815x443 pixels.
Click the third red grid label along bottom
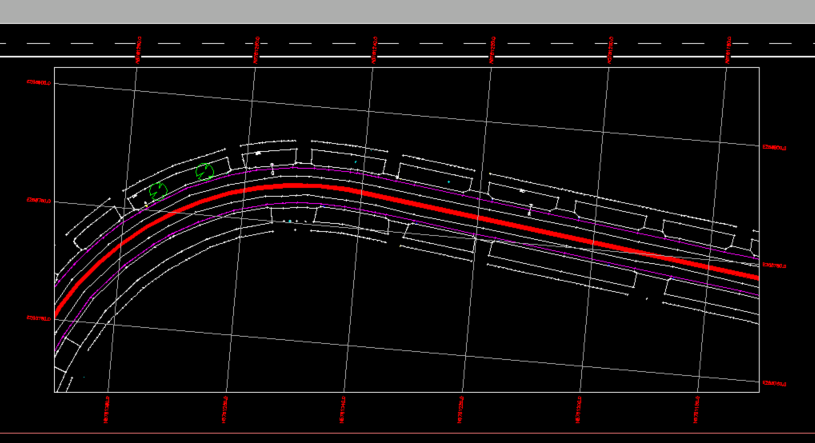(x=343, y=408)
